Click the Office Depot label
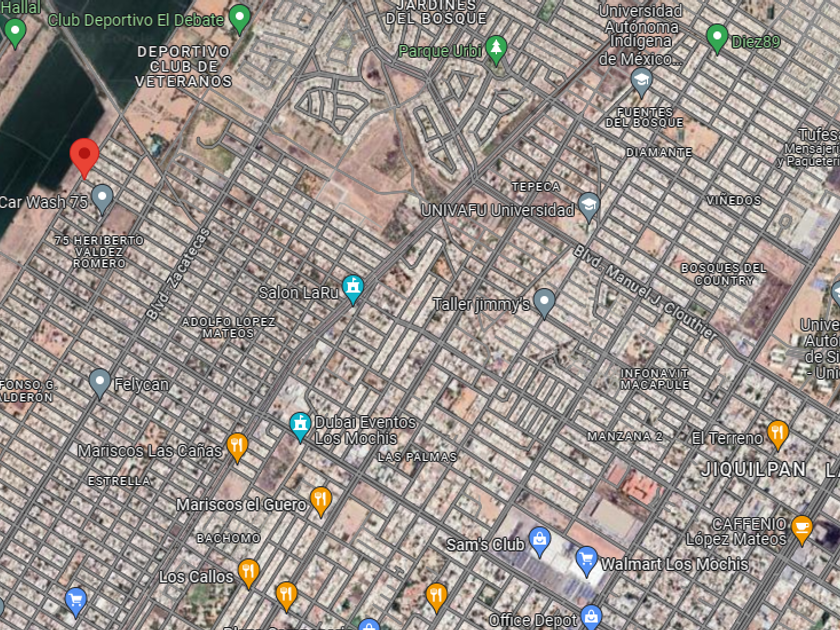The width and height of the screenshot is (840, 630). click(x=533, y=621)
